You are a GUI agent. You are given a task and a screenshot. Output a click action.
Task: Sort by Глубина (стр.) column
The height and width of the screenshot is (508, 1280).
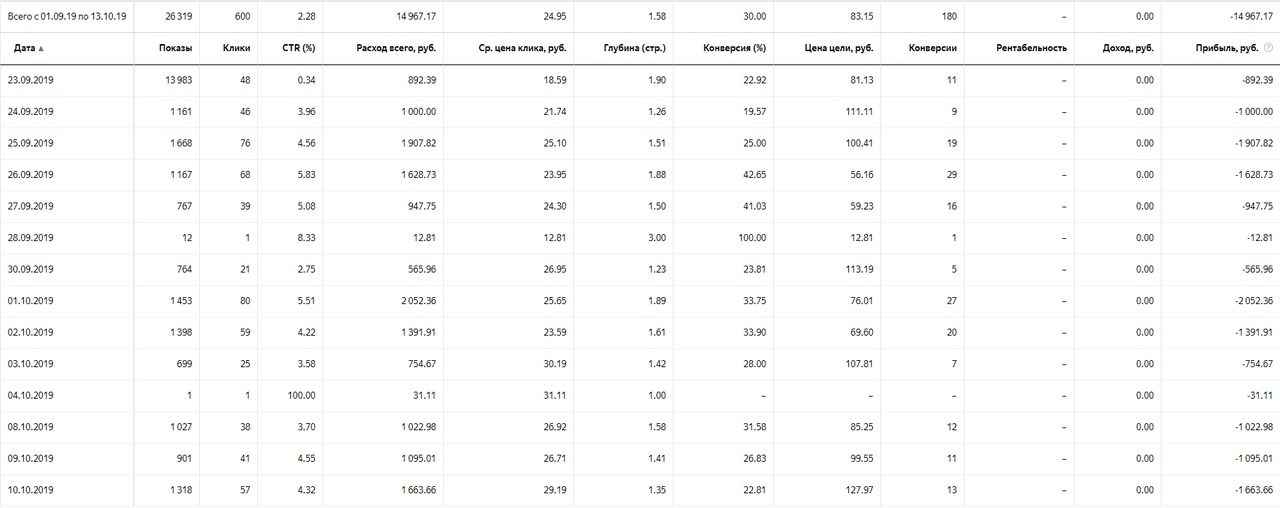[635, 48]
